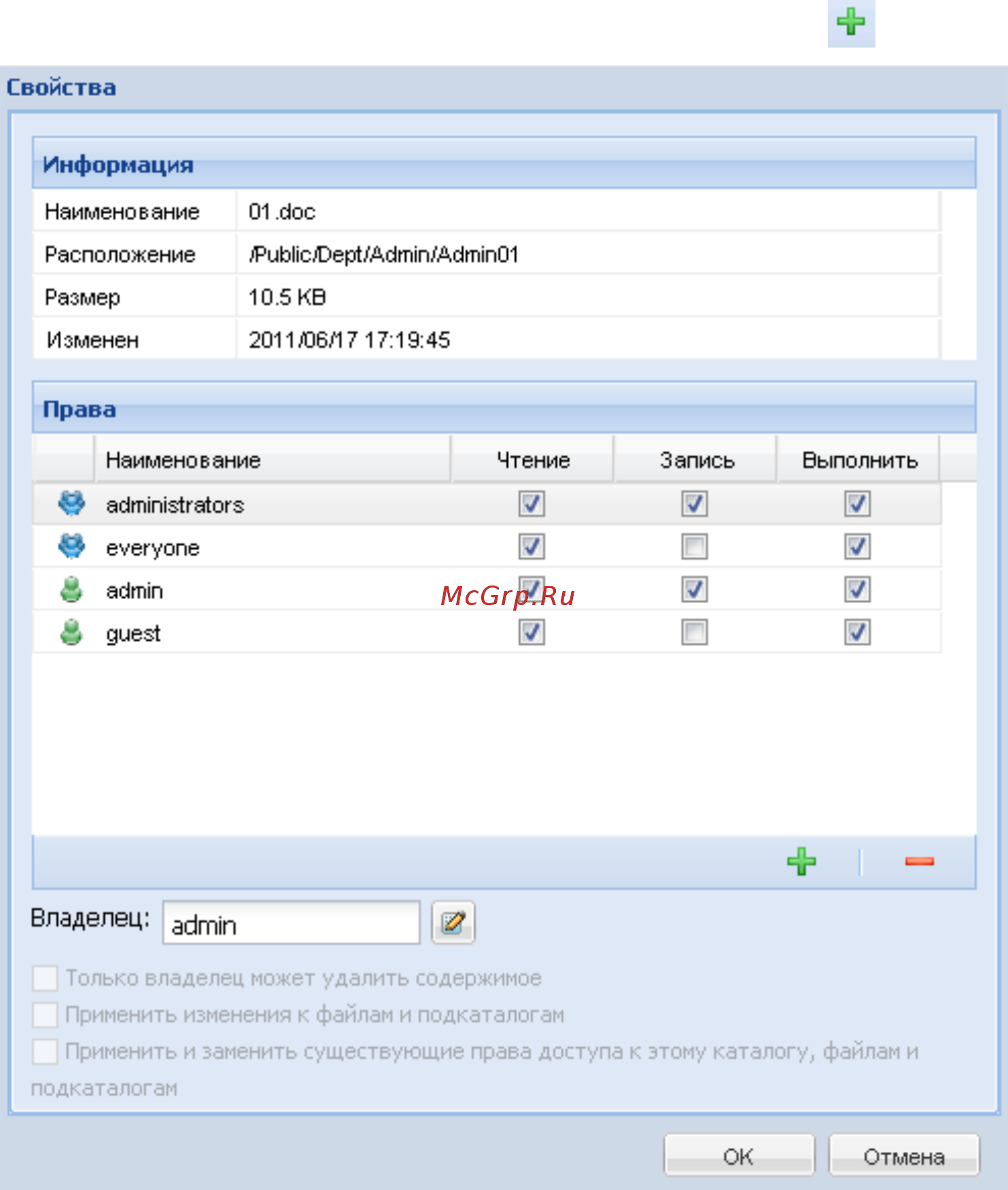Image resolution: width=1008 pixels, height=1190 pixels.
Task: Click the Информация section header
Action: (x=504, y=163)
